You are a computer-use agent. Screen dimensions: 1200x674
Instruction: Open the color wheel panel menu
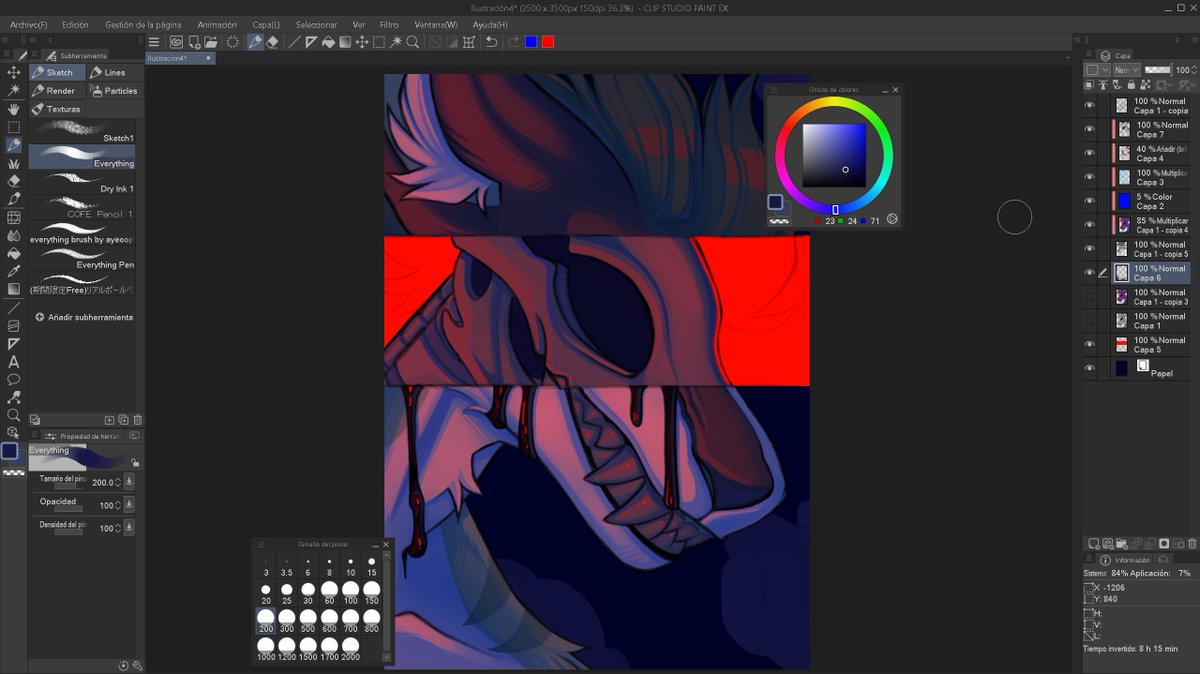(773, 90)
